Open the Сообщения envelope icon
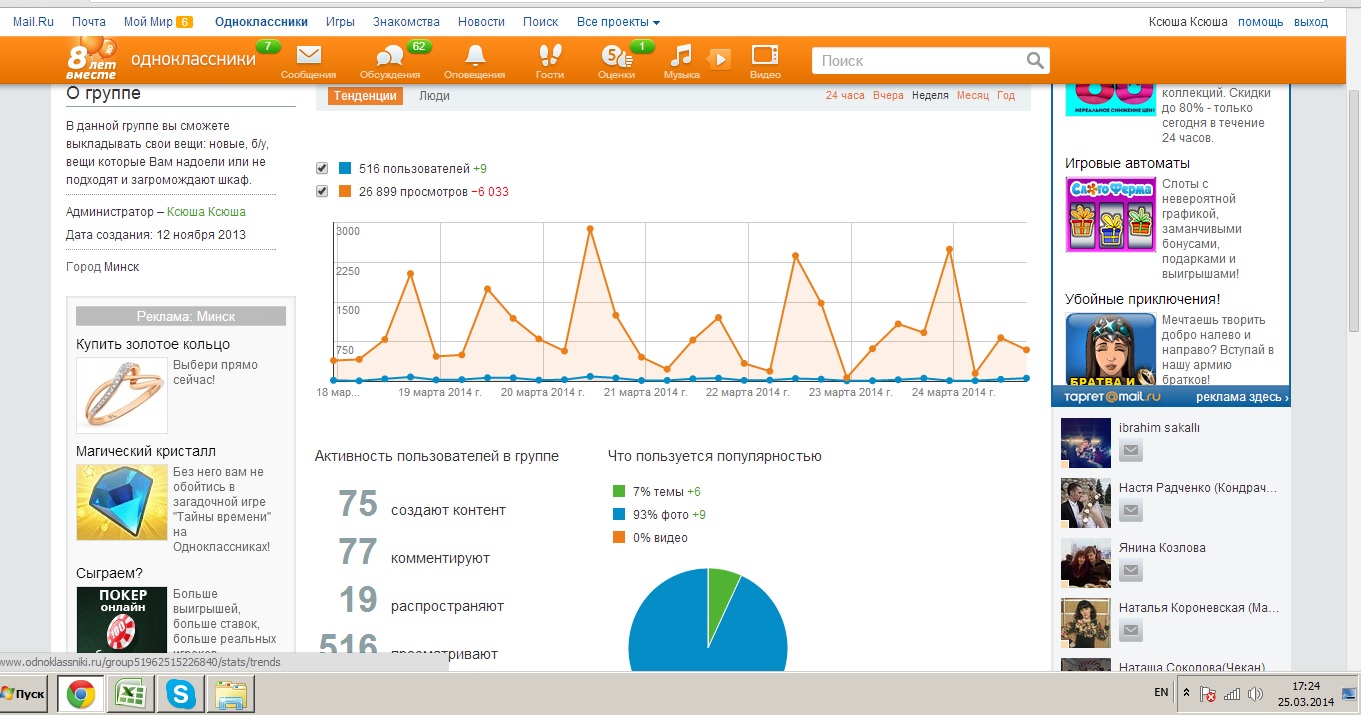The height and width of the screenshot is (715, 1361). pos(308,56)
